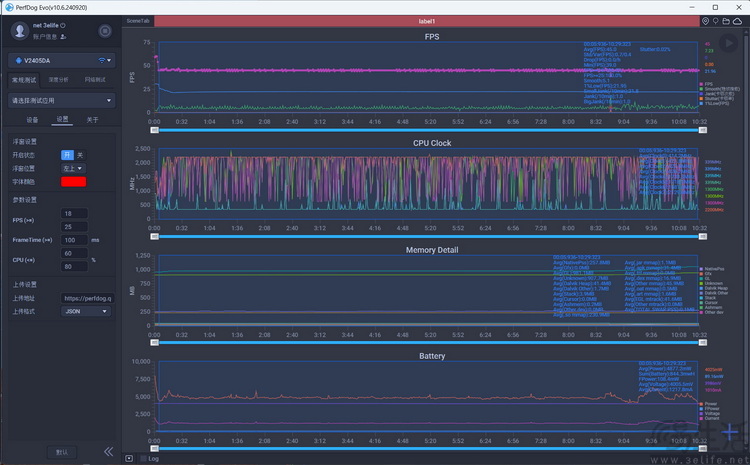Switch to 网络测试 tab

95,80
